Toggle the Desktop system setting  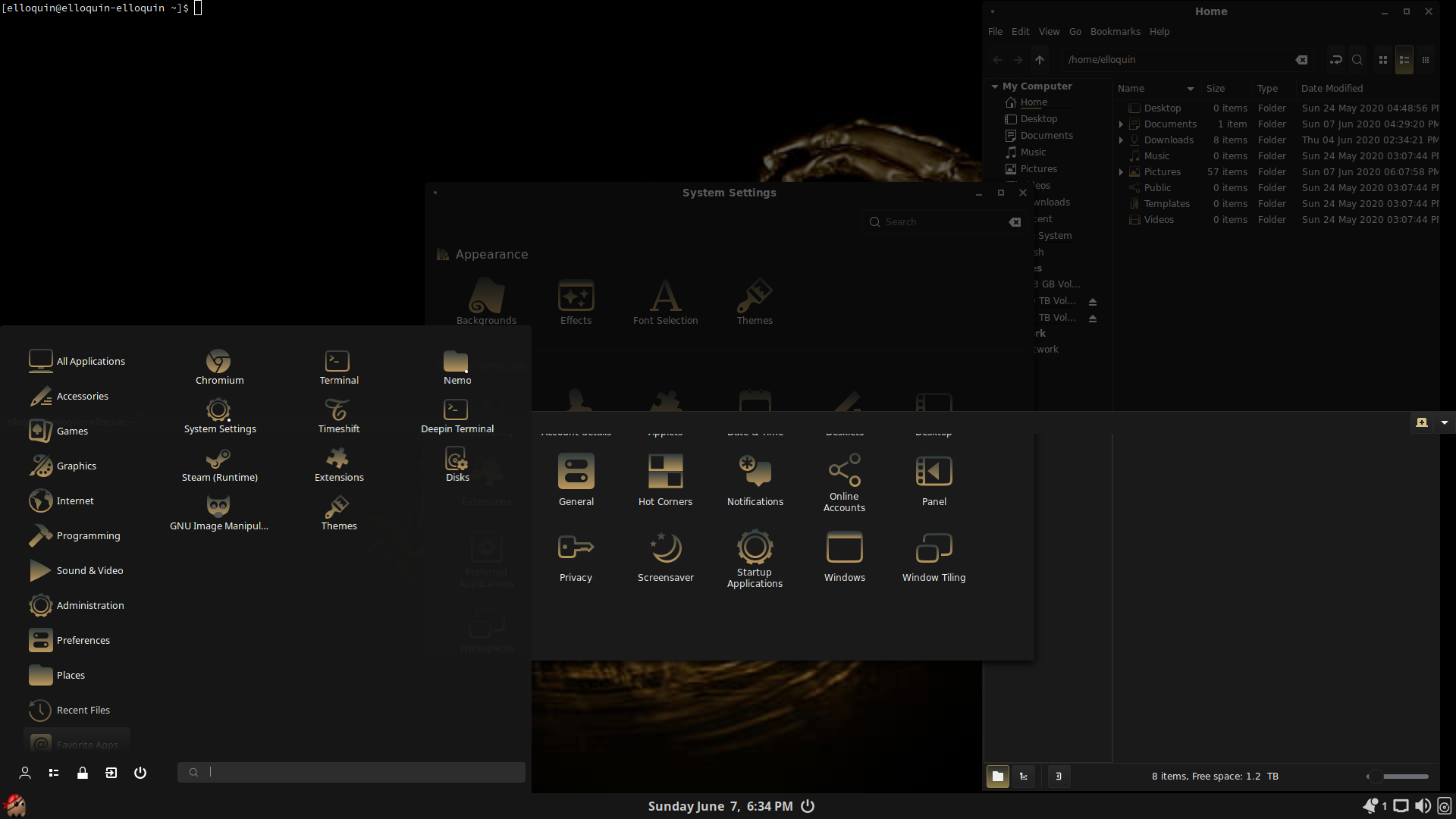point(934,409)
